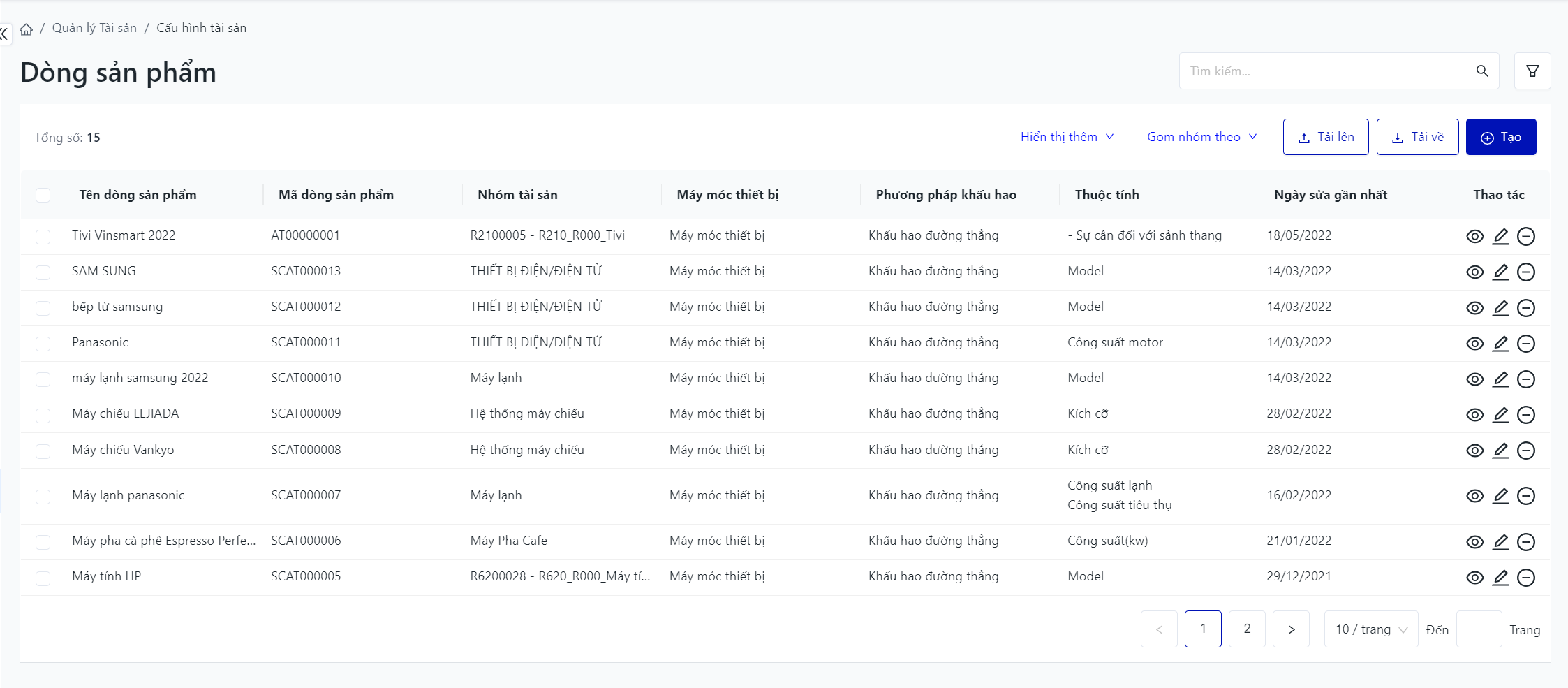Open Quản lý Tài sản breadcrumb link

click(94, 28)
